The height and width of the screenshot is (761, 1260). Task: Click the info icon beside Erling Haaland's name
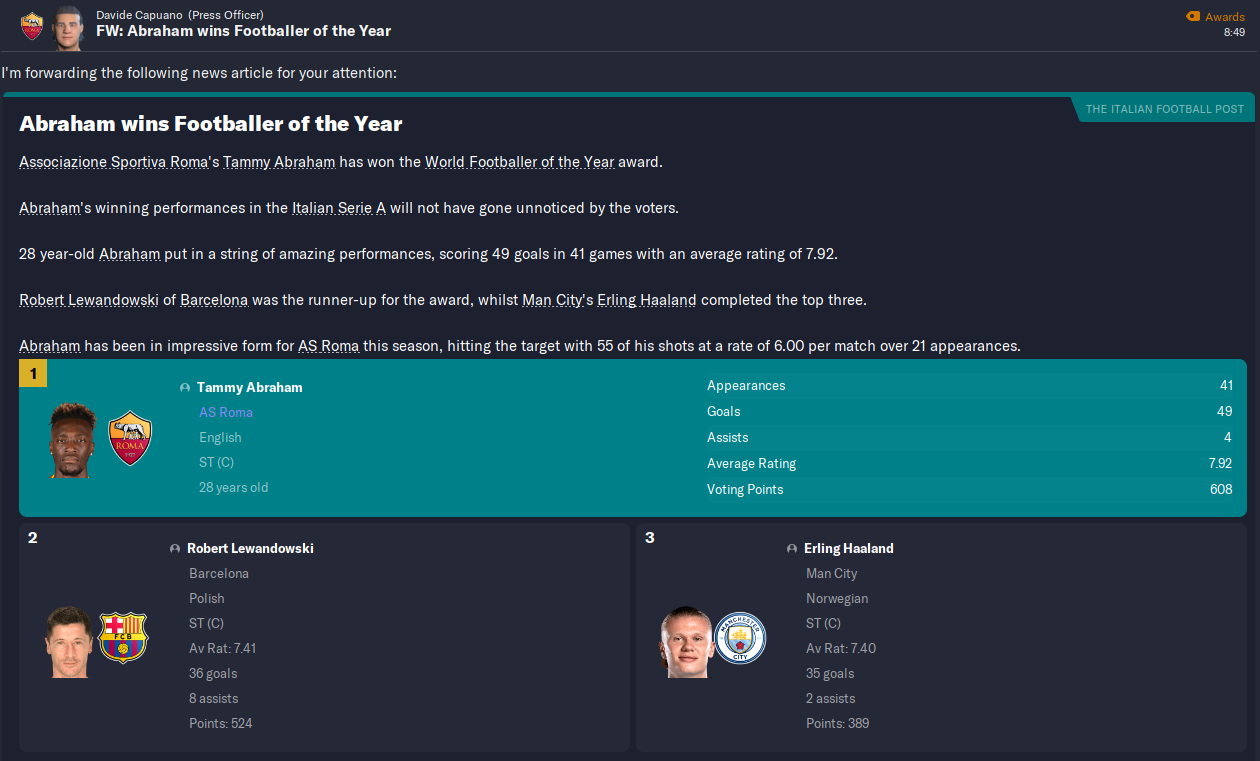pos(792,549)
